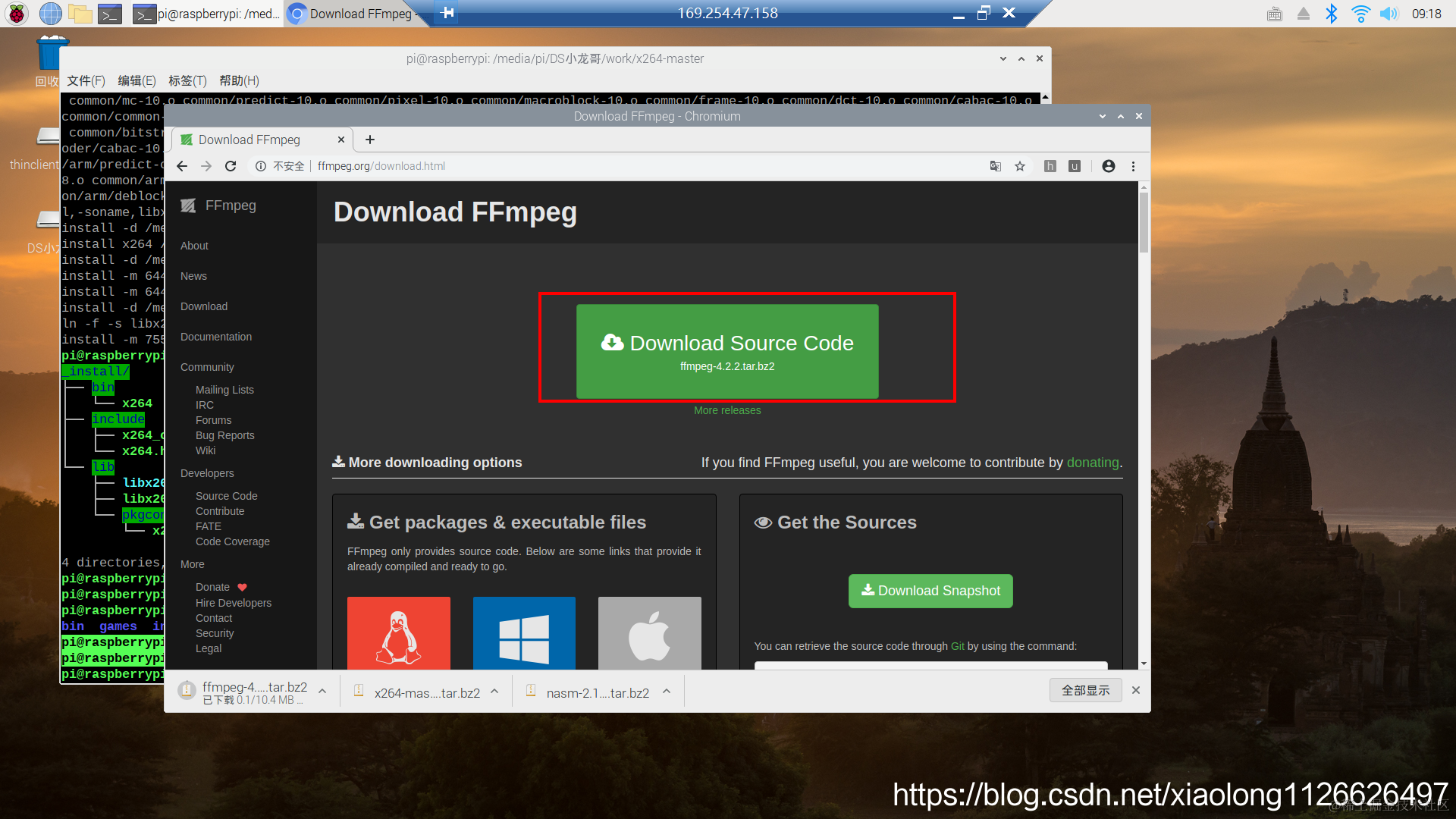The image size is (1456, 819).
Task: Open Security in the sidebar
Action: [x=215, y=633]
